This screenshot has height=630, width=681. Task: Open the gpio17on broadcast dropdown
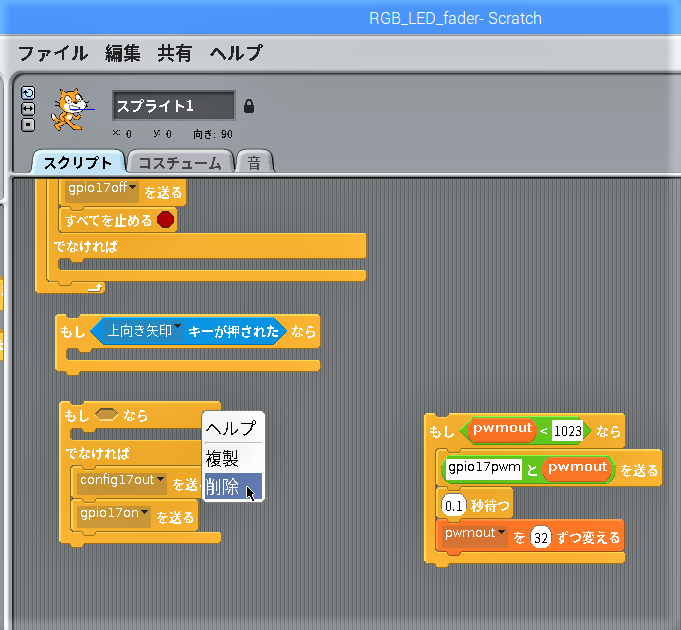pos(114,516)
